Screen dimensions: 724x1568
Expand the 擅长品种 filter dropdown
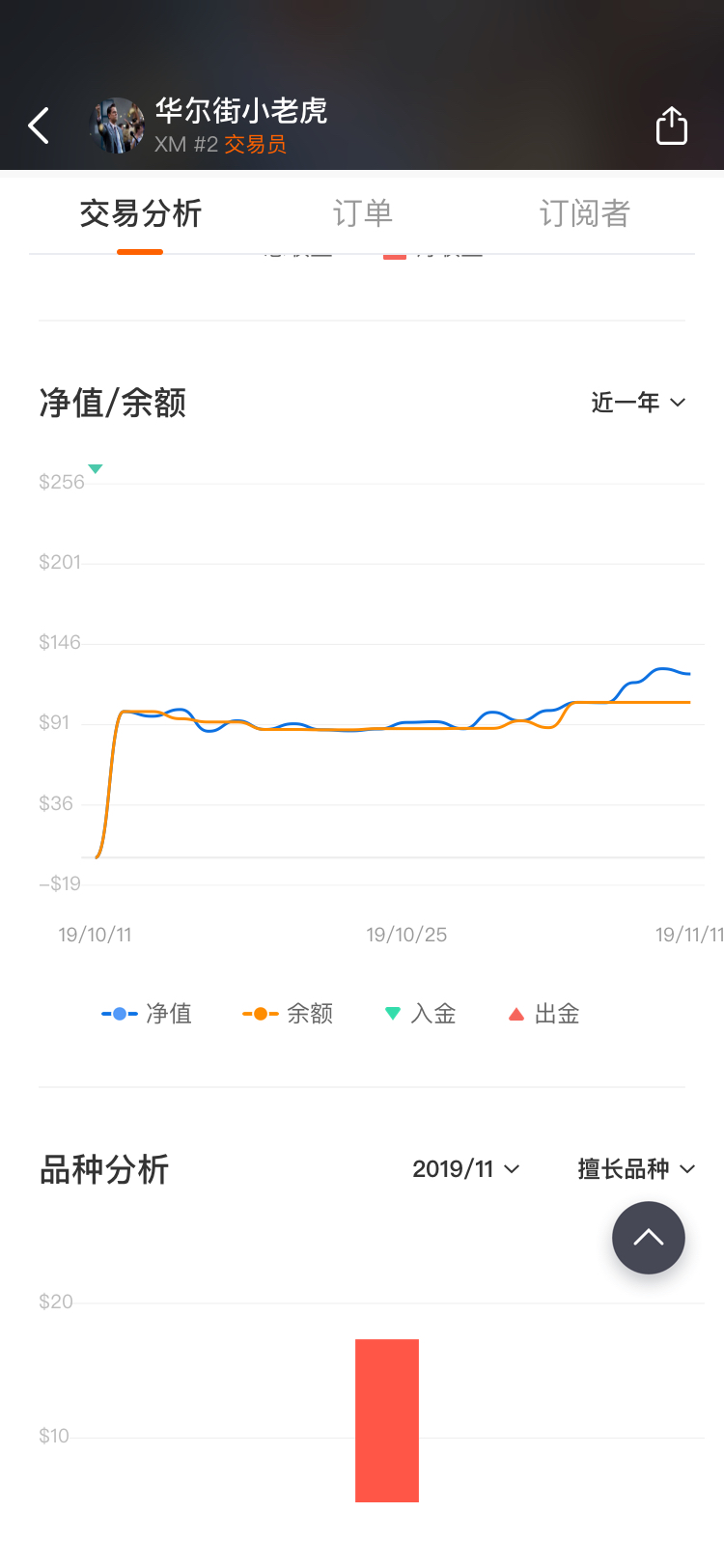636,1169
